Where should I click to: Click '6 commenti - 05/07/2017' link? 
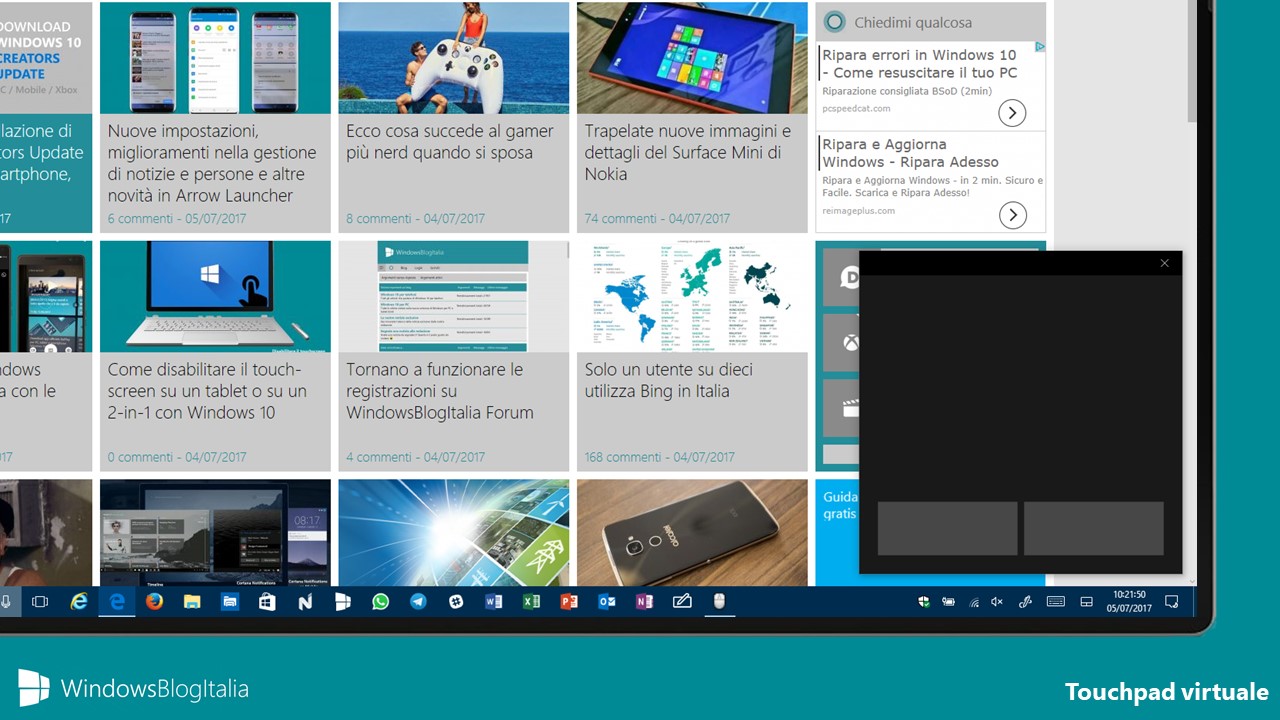tap(176, 218)
